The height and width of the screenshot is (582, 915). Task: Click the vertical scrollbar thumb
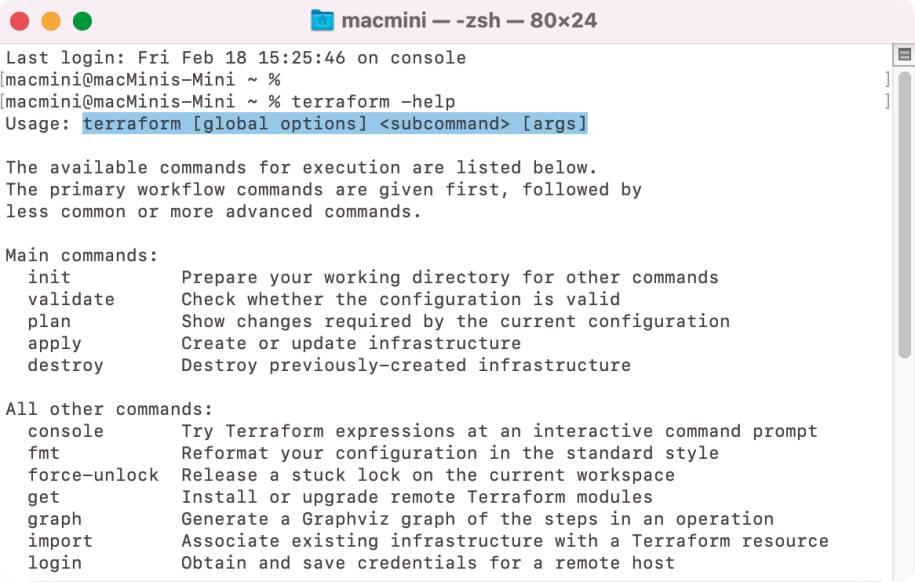(904, 215)
